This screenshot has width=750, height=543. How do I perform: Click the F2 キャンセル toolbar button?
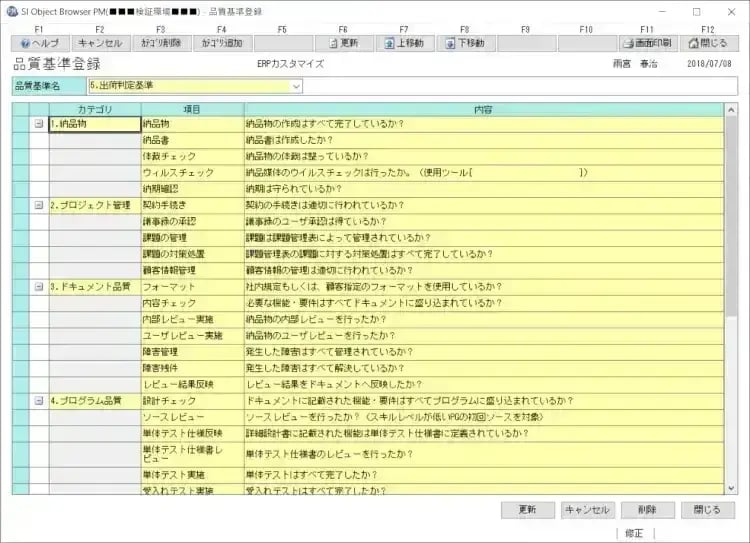99,44
